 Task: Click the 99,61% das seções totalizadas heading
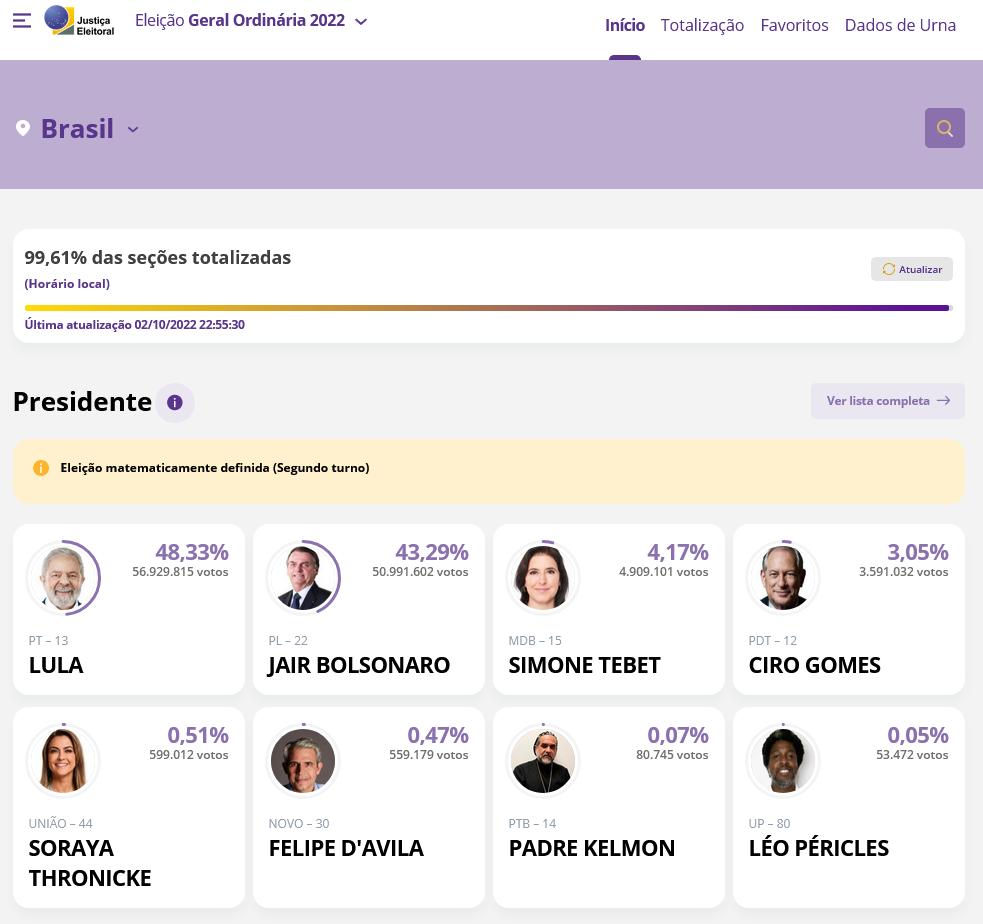pos(157,258)
